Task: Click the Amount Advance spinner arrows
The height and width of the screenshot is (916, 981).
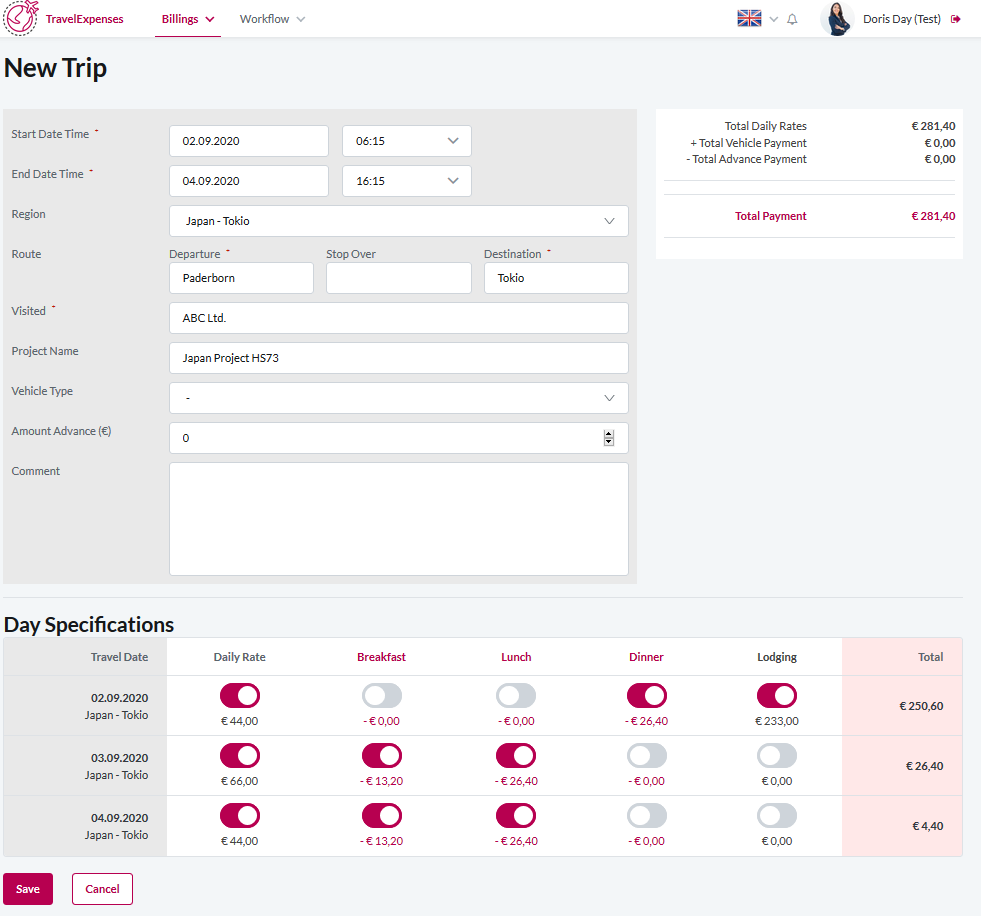Action: point(608,438)
